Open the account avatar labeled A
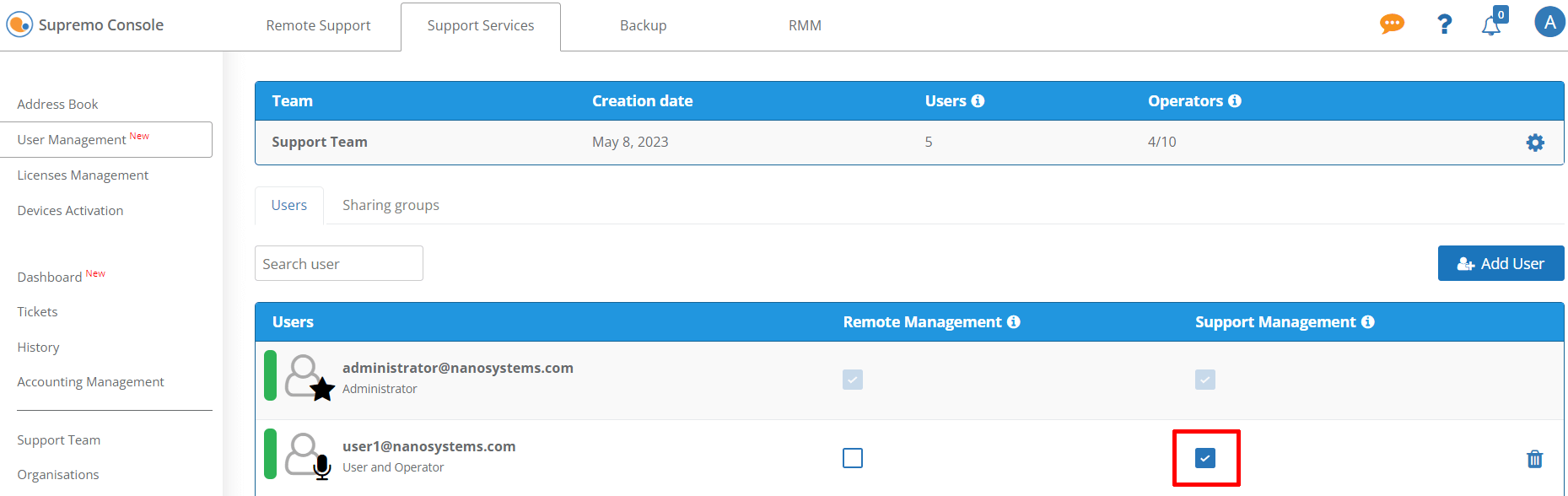Screen dimensions: 1568x496 pyautogui.click(x=1549, y=22)
